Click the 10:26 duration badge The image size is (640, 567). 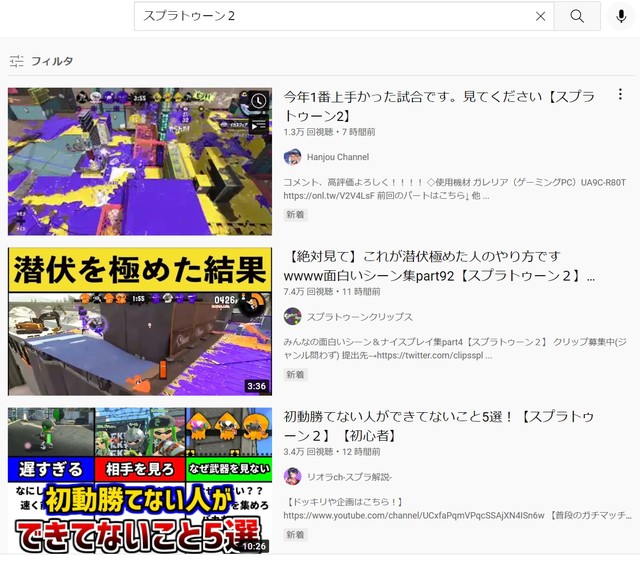coord(255,546)
